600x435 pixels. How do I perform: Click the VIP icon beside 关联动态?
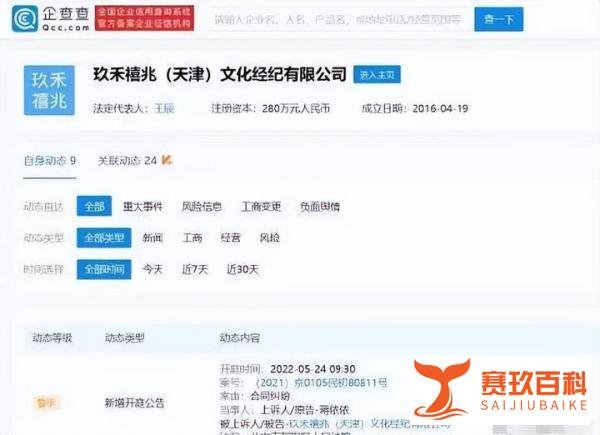[x=167, y=160]
